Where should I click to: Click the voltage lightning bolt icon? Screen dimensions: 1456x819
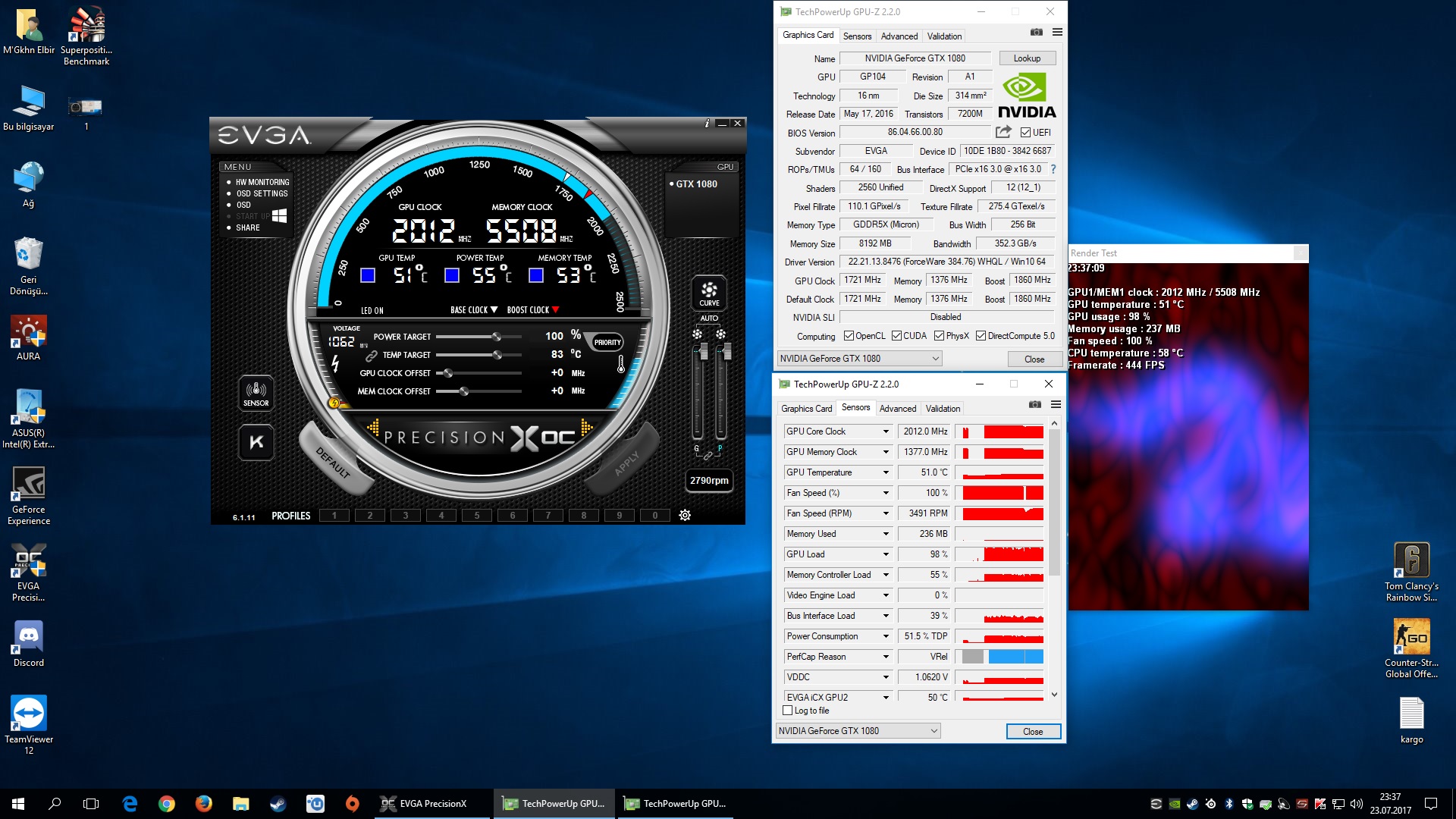(x=335, y=363)
